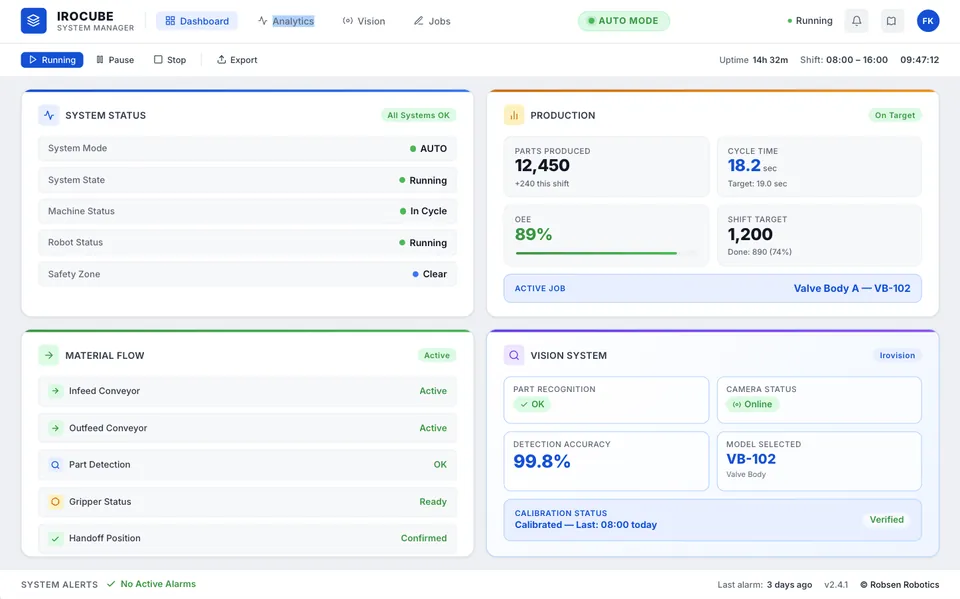Click the Material Flow arrow icon
The image size is (960, 599).
(x=49, y=355)
